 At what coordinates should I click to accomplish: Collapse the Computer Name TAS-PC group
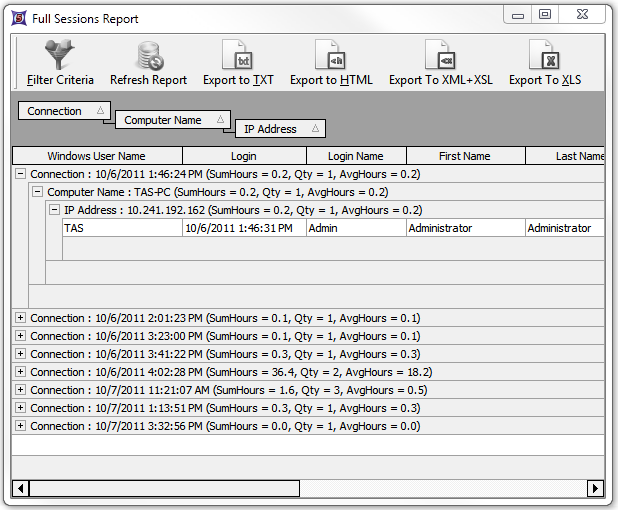(x=38, y=192)
